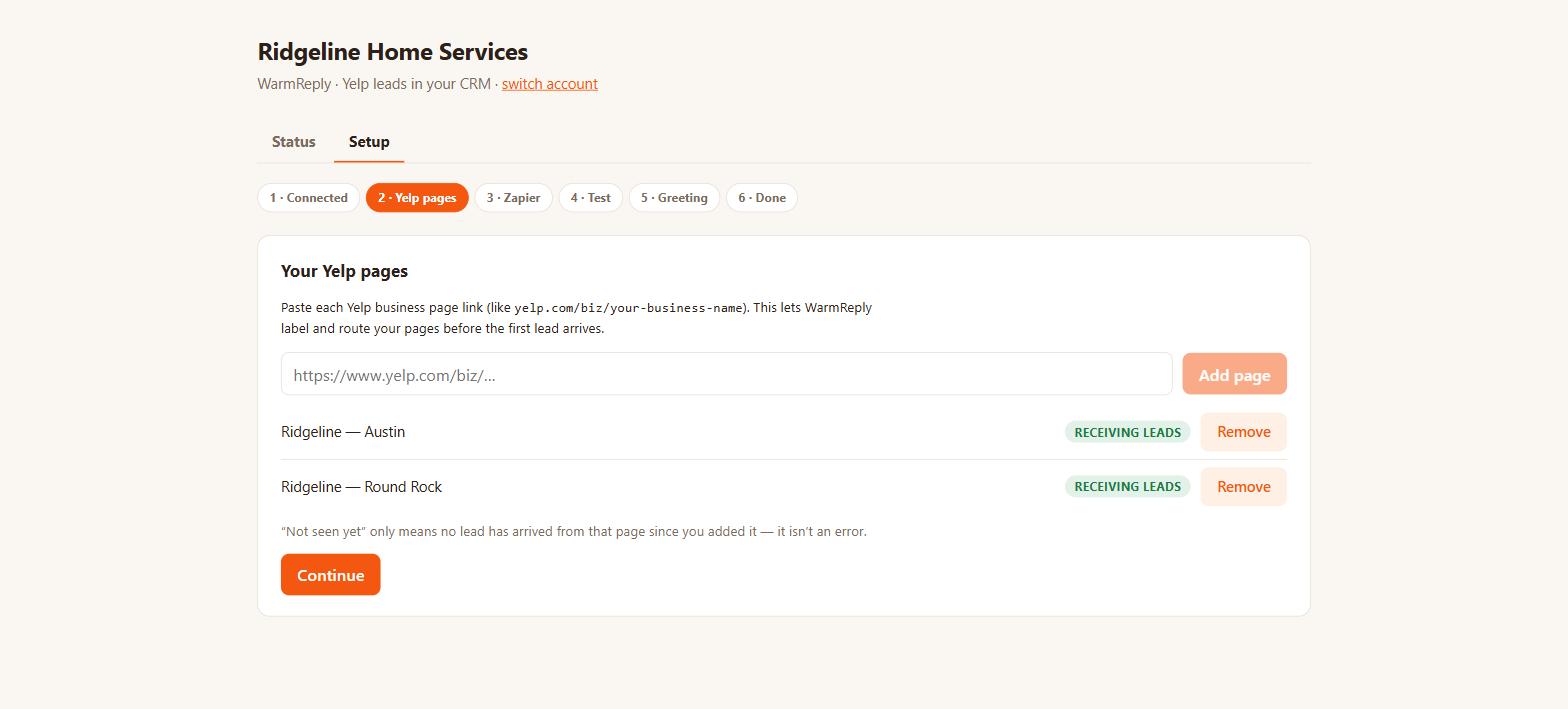Remove the Ridgeline — Austin page
This screenshot has height=709, width=1568.
[x=1244, y=432]
